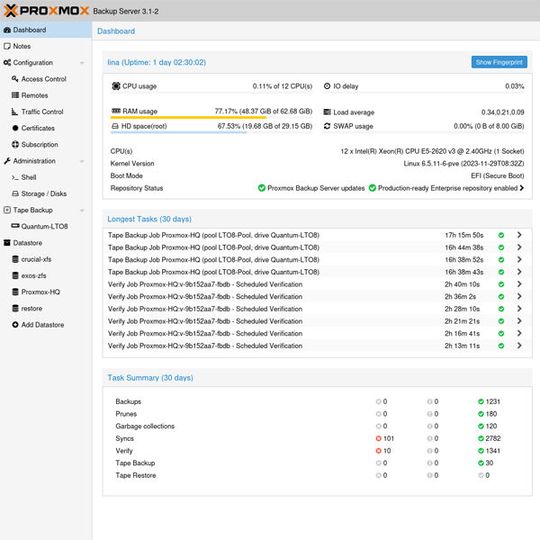
Task: Open the Notes sidebar entry
Action: coord(46,46)
